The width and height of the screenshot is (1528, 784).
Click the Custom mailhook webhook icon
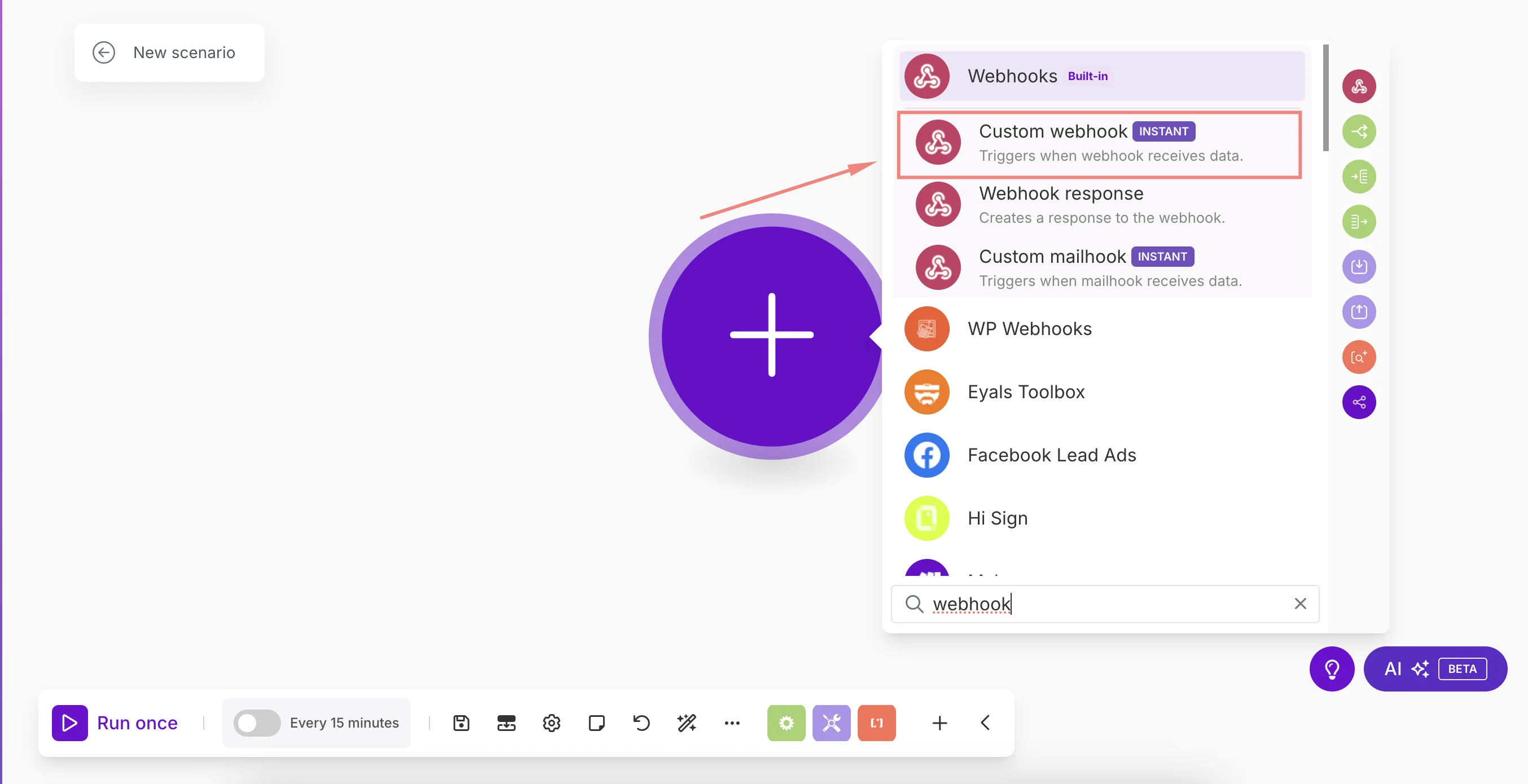tap(938, 267)
